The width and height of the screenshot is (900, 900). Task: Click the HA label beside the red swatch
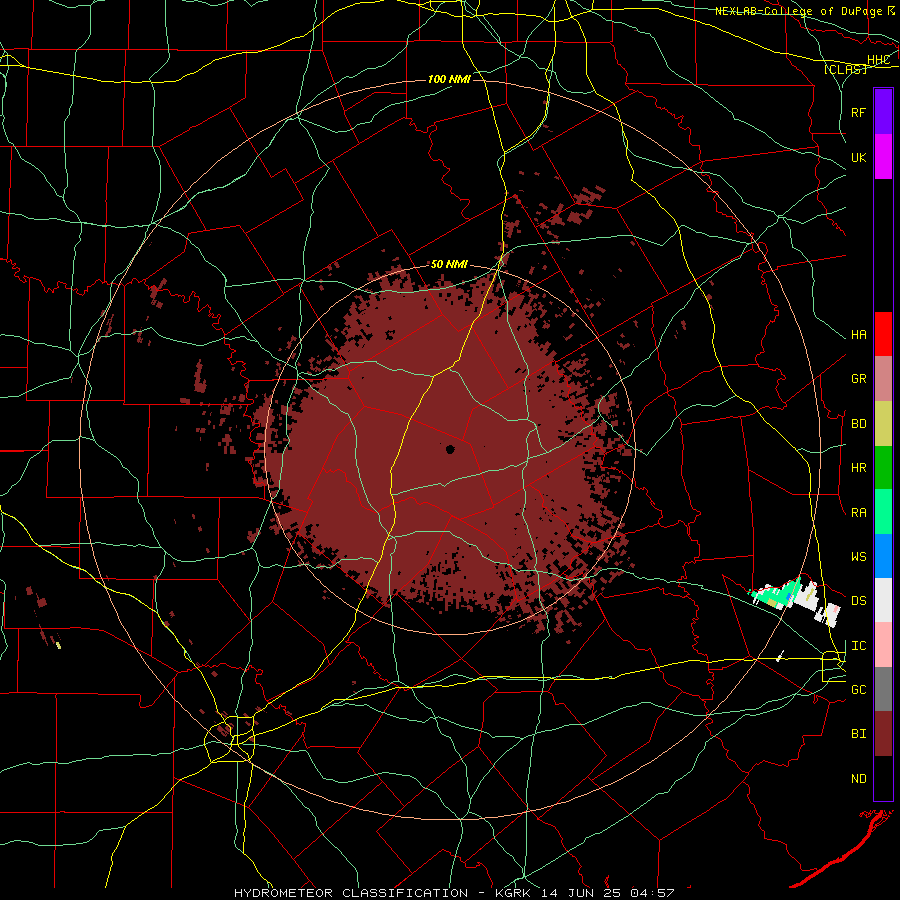click(858, 335)
